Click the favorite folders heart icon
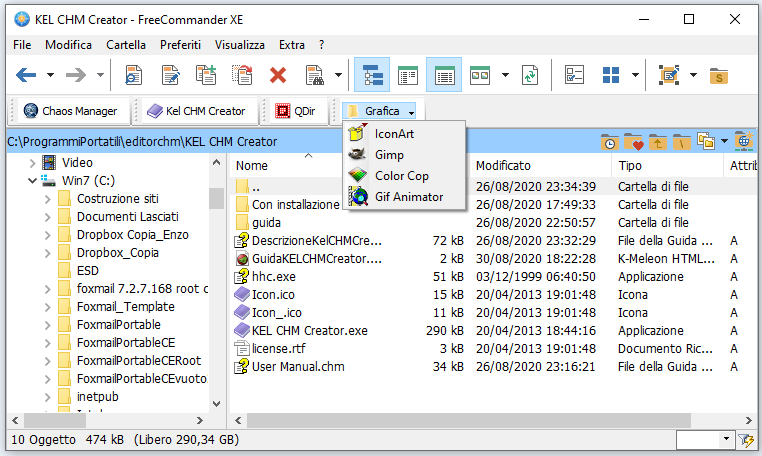The width and height of the screenshot is (762, 456). click(x=633, y=142)
